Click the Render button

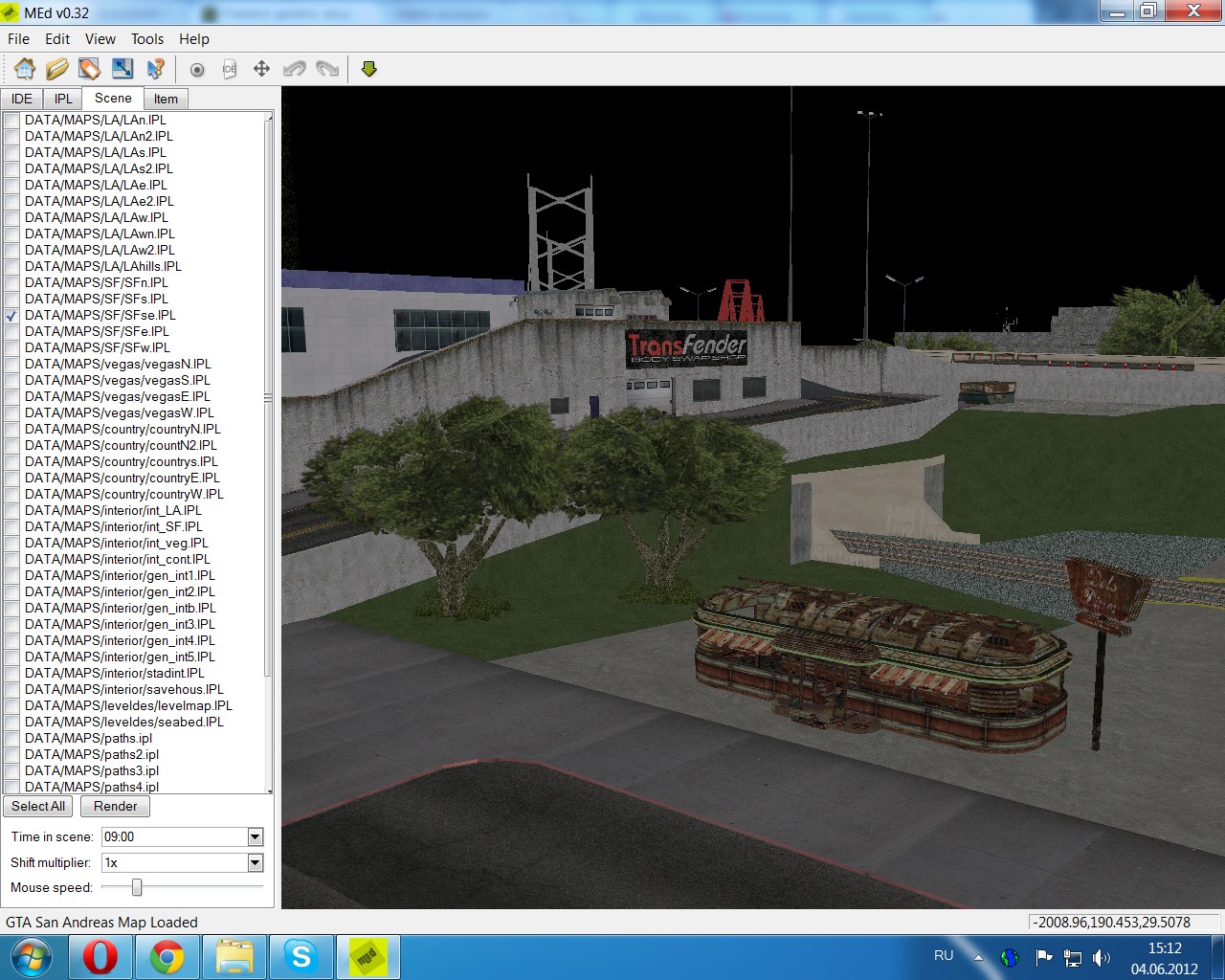click(x=116, y=806)
